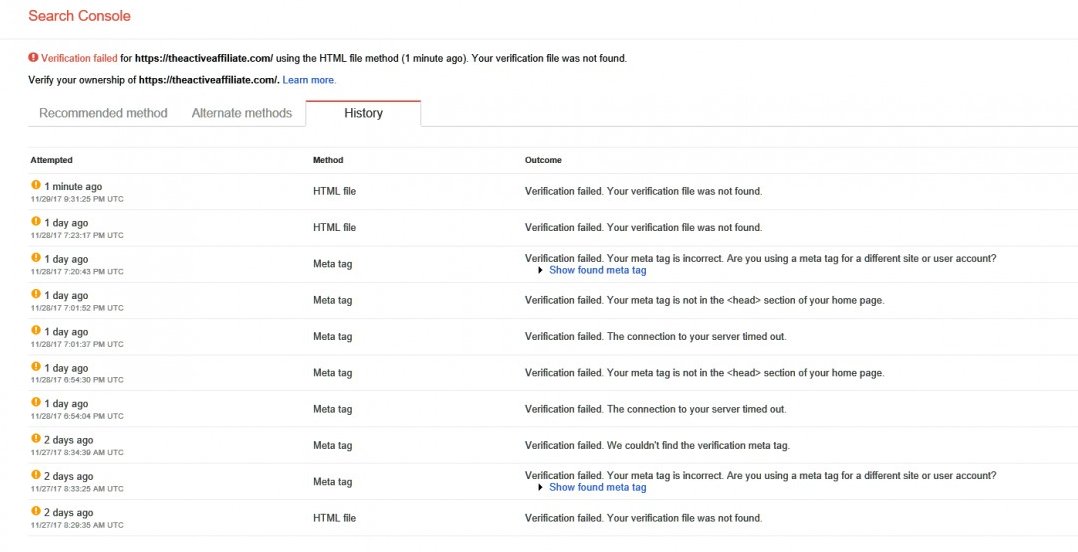The height and width of the screenshot is (552, 1078).
Task: Click warning icon for 11/28/17 6:54:04 PM attempt
Action: click(36, 402)
